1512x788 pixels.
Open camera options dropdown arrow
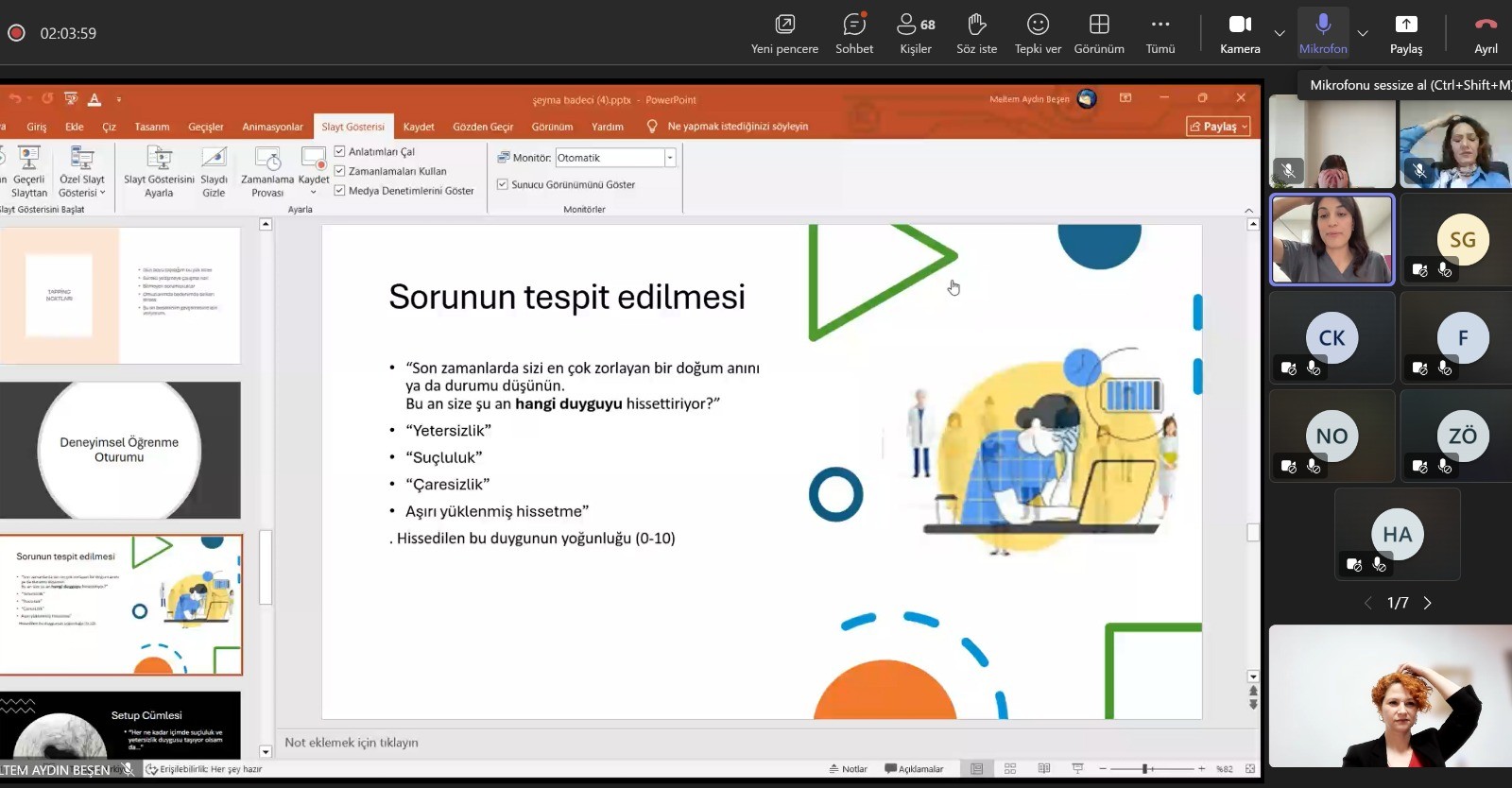click(x=1280, y=33)
